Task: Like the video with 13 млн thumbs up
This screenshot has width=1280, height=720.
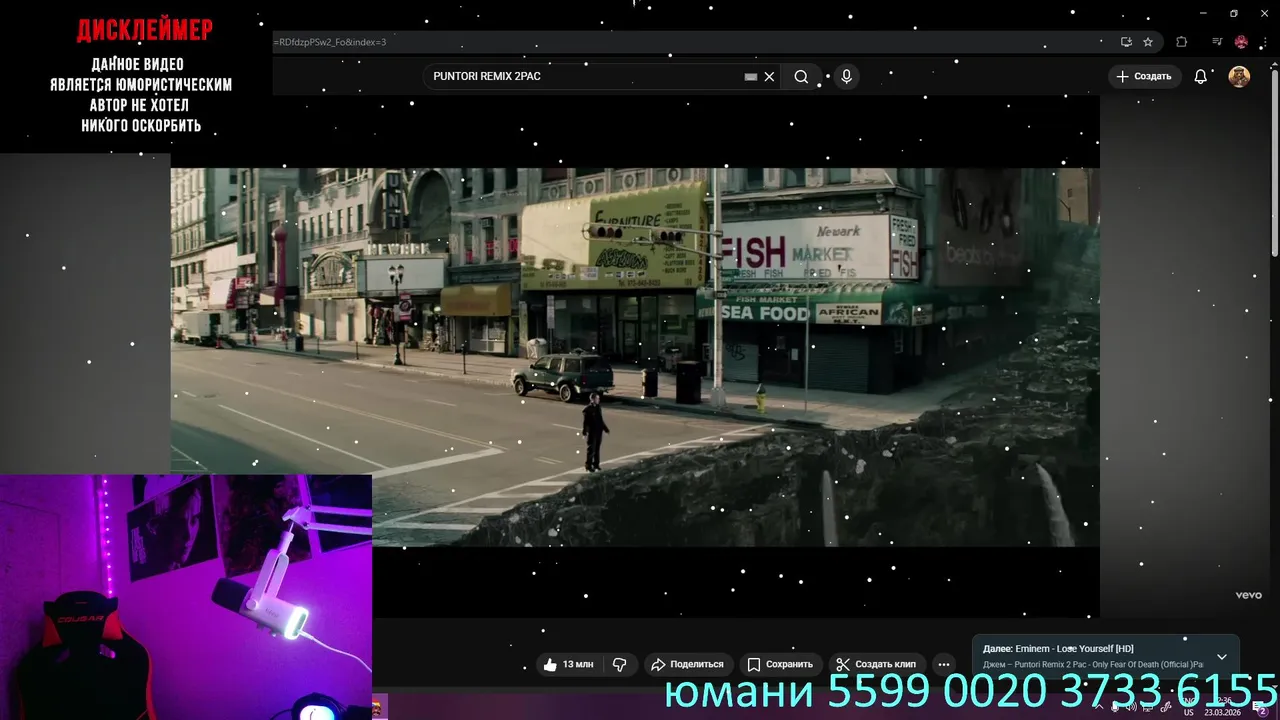Action: coord(570,664)
